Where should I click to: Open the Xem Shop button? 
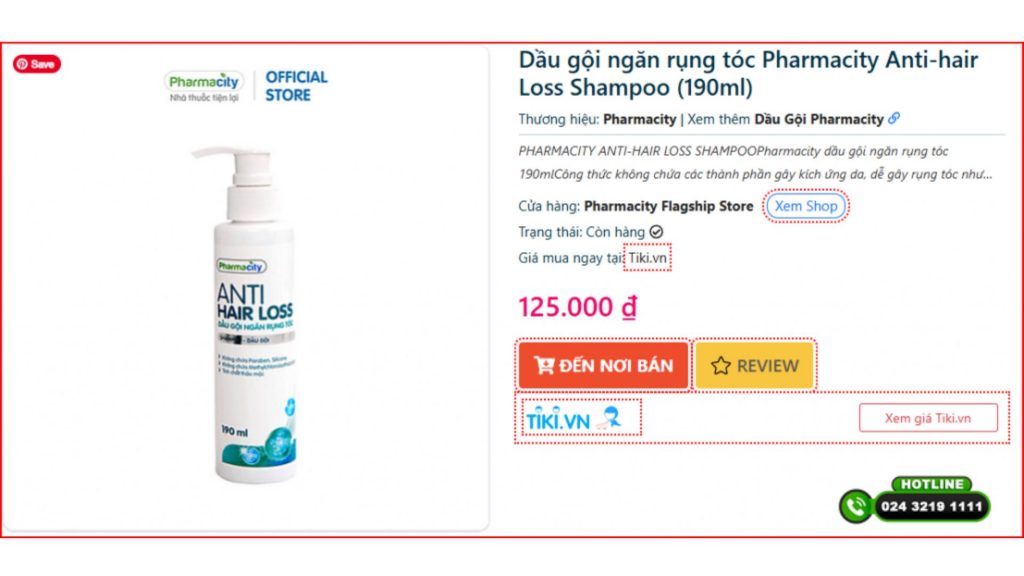pyautogui.click(x=806, y=206)
